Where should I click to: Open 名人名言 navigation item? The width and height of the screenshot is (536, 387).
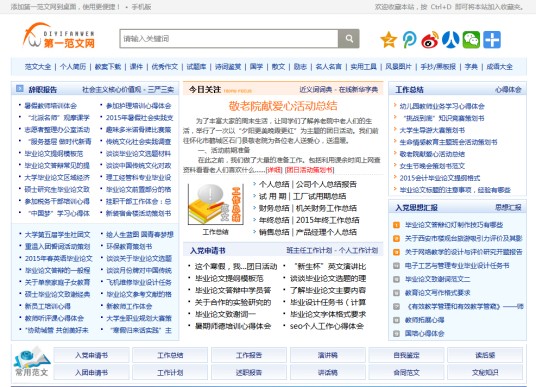click(329, 67)
